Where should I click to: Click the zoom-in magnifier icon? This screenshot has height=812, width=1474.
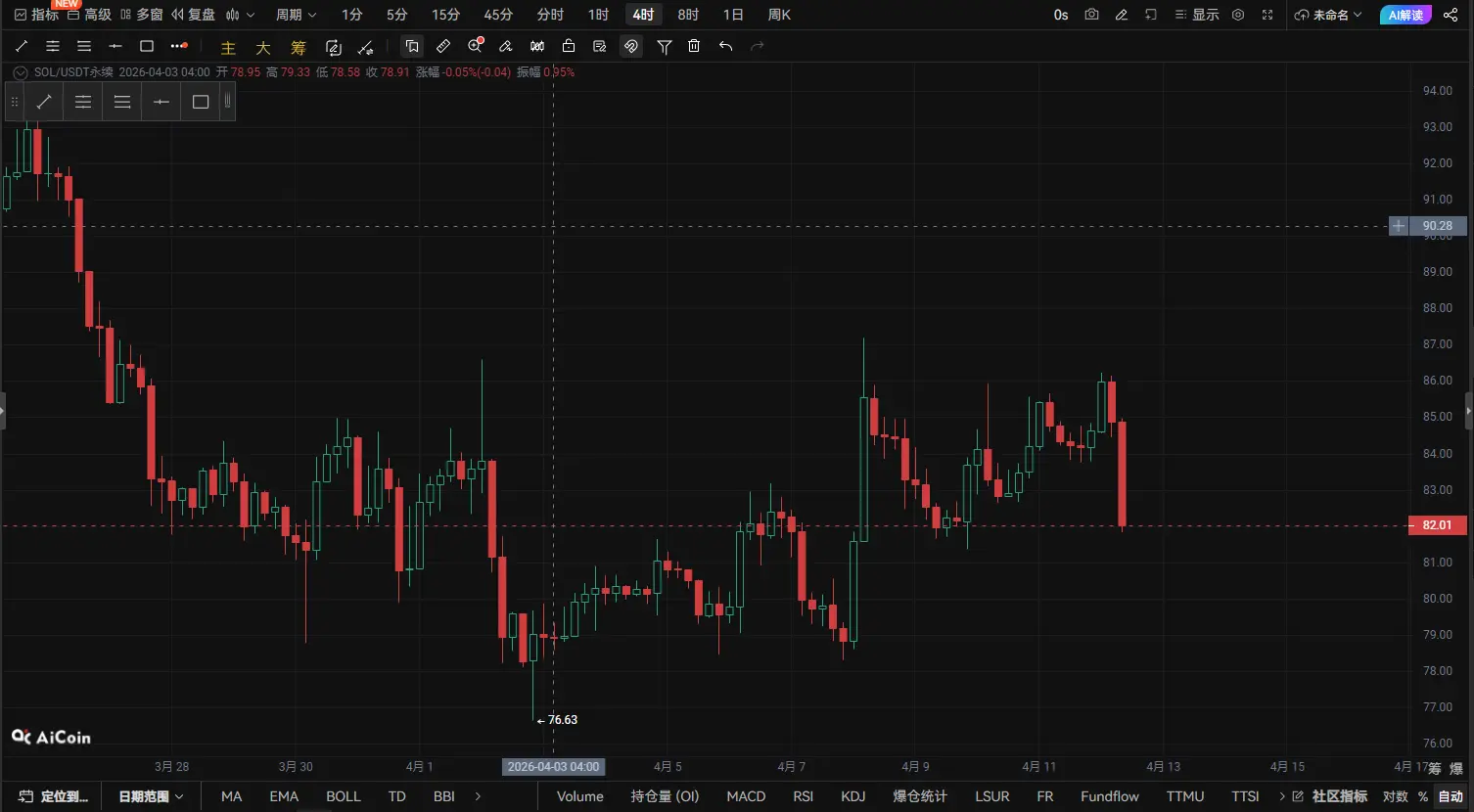tap(476, 46)
